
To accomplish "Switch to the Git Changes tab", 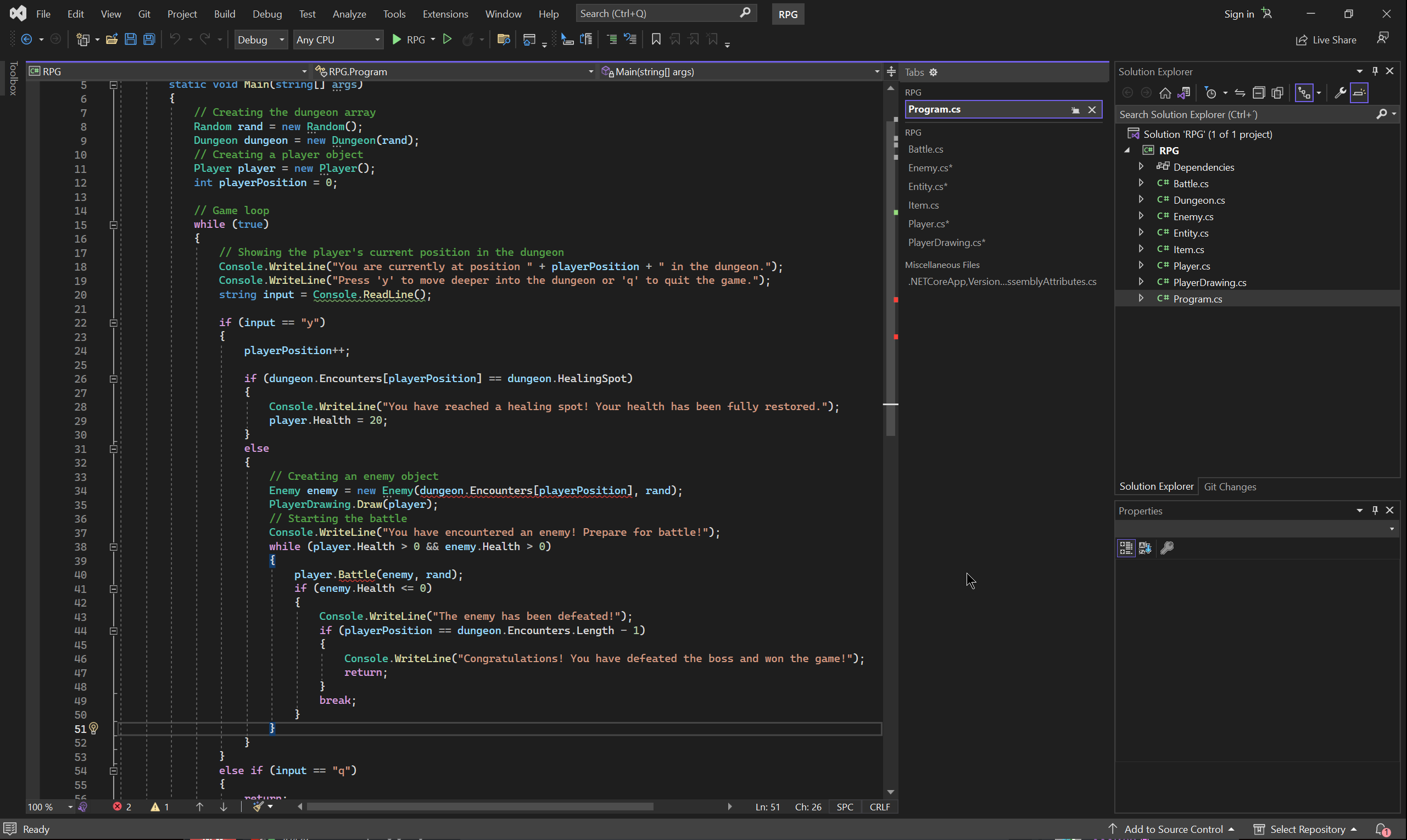I will (1229, 487).
